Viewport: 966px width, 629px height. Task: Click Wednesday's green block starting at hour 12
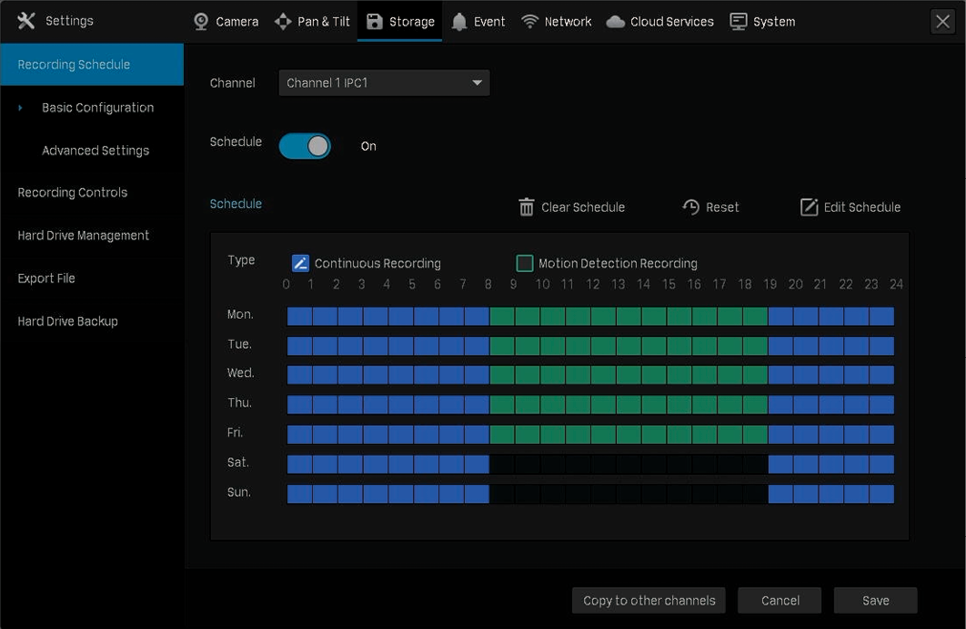pos(603,375)
